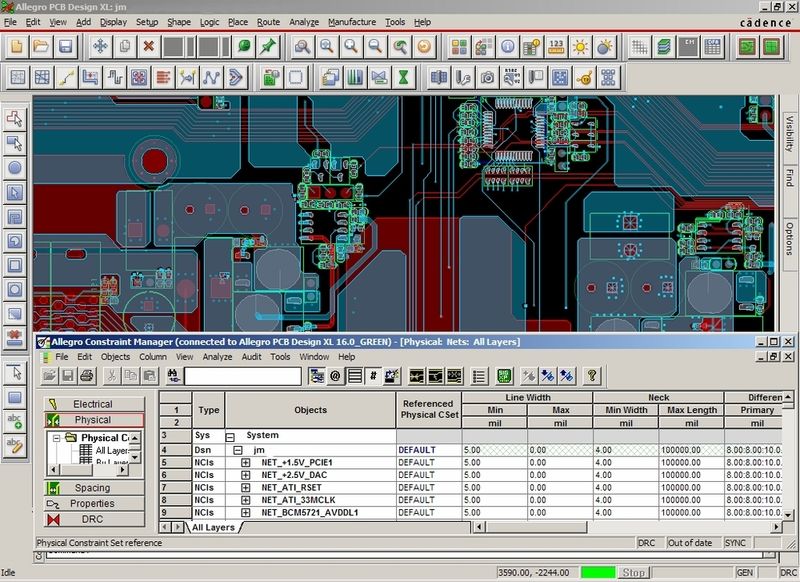
Task: Expand the NET_ATI_33MCLK net class
Action: pyautogui.click(x=245, y=500)
